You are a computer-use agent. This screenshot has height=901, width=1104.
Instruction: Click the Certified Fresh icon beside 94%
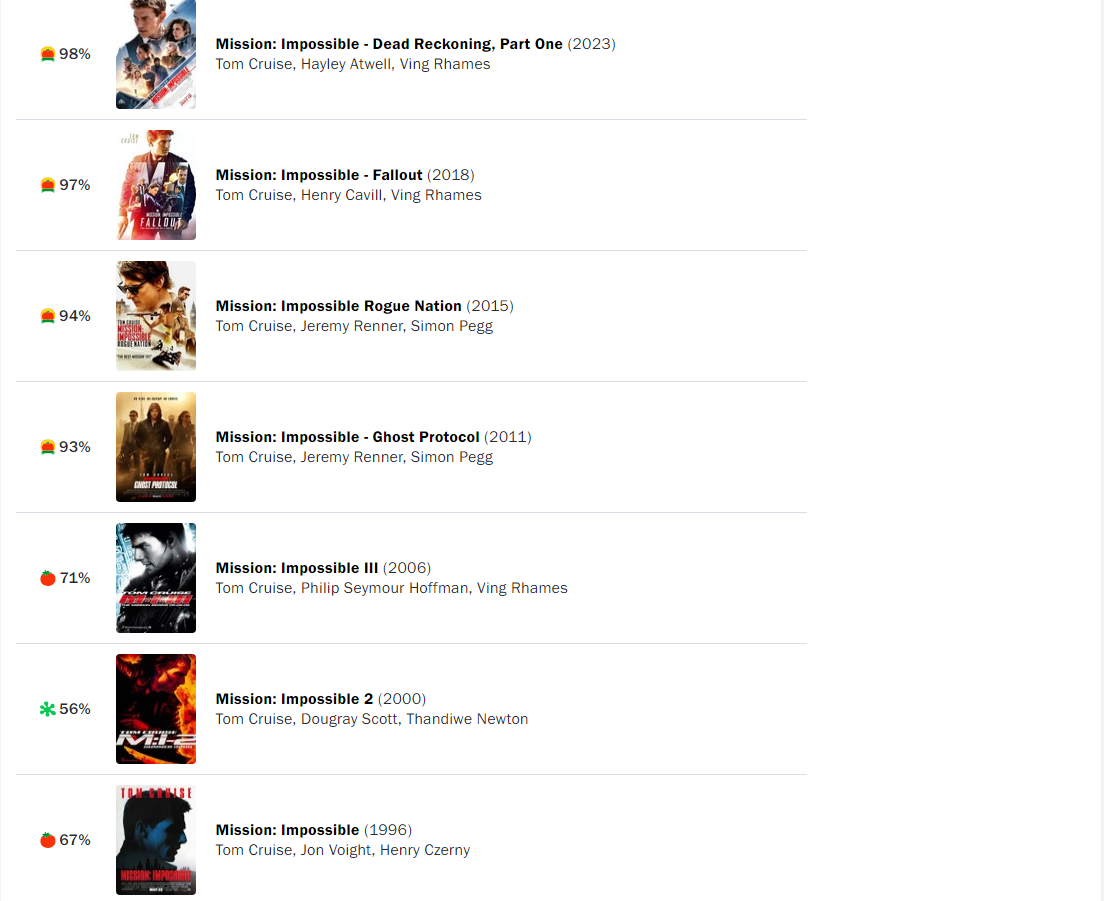coord(47,316)
